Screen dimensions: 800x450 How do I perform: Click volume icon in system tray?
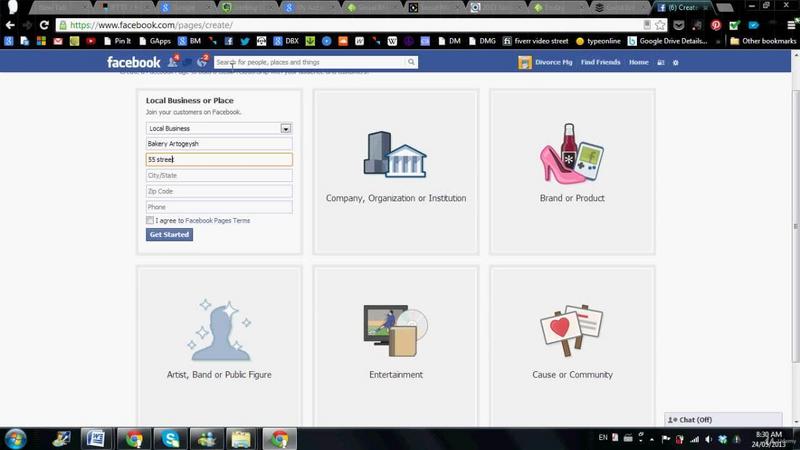coord(709,439)
